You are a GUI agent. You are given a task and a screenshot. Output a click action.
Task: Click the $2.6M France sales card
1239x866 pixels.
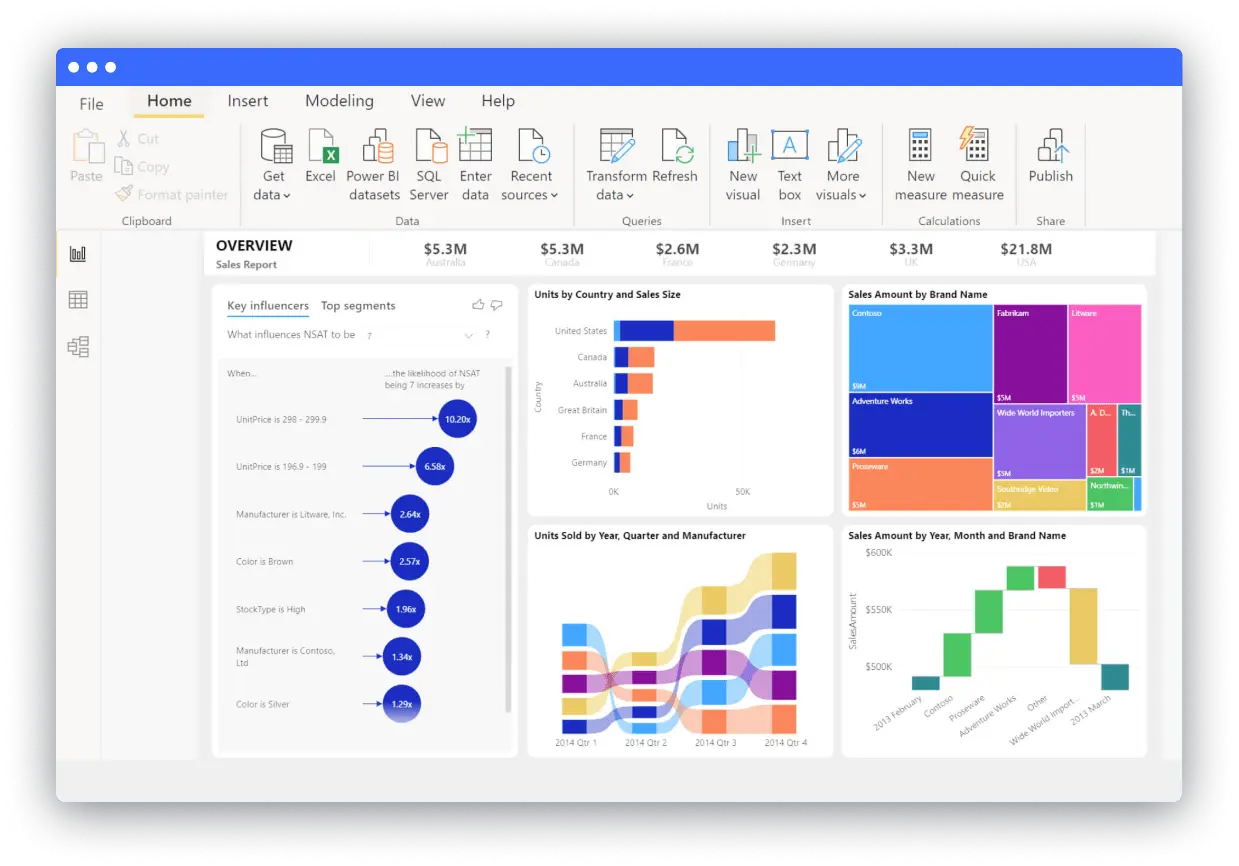677,255
